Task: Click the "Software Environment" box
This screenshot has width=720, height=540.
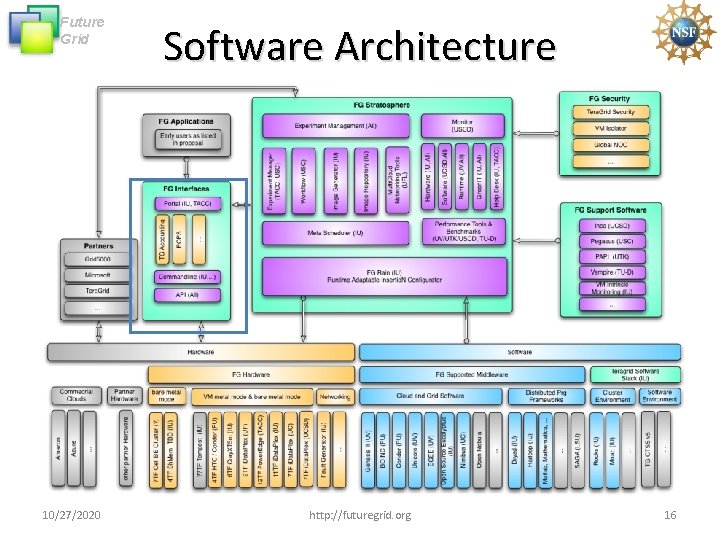Action: pyautogui.click(x=660, y=396)
